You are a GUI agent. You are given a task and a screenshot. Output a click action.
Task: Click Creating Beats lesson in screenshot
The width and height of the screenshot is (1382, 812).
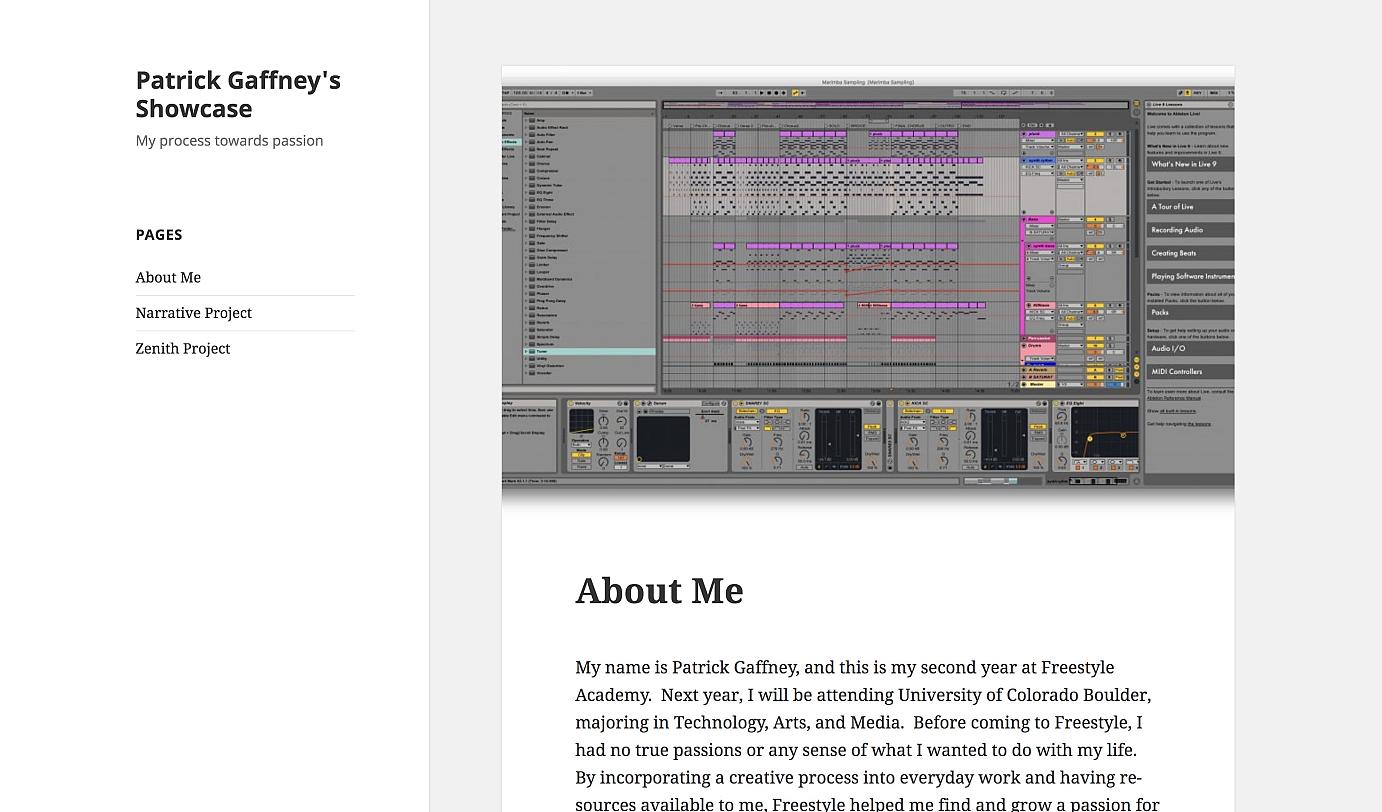tap(1190, 253)
